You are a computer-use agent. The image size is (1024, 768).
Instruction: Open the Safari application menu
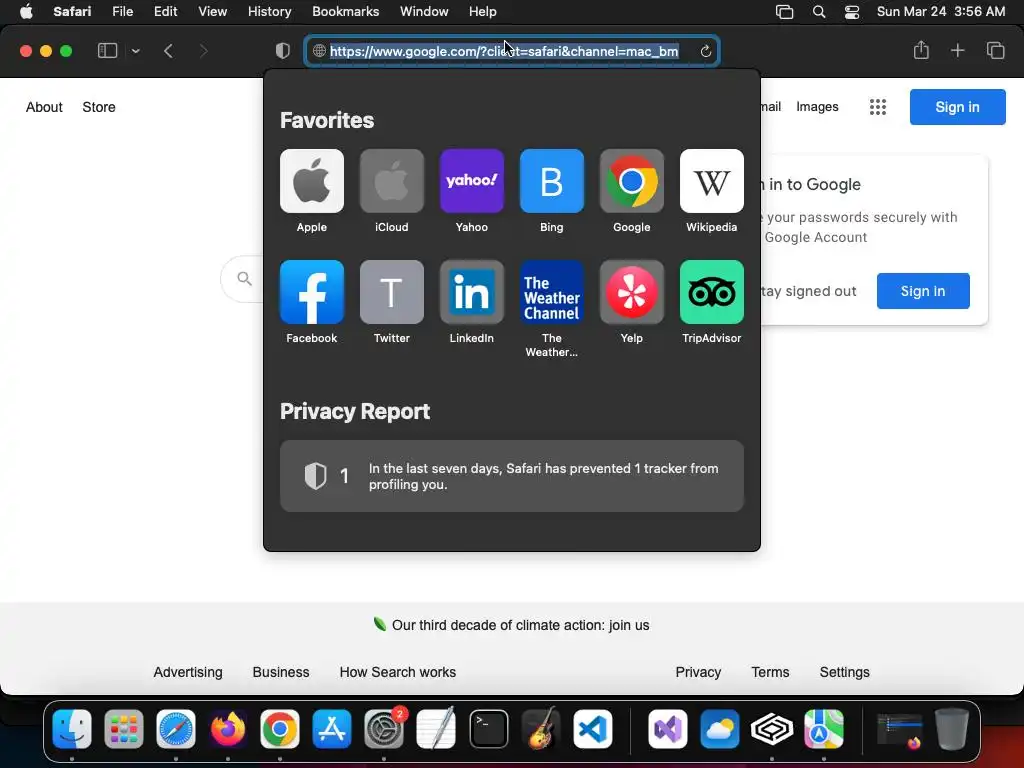pyautogui.click(x=72, y=12)
